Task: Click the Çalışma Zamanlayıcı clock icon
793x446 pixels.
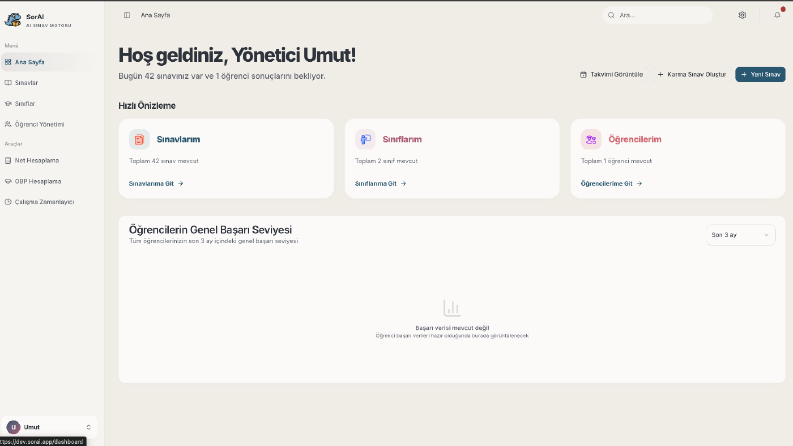Action: [x=8, y=202]
